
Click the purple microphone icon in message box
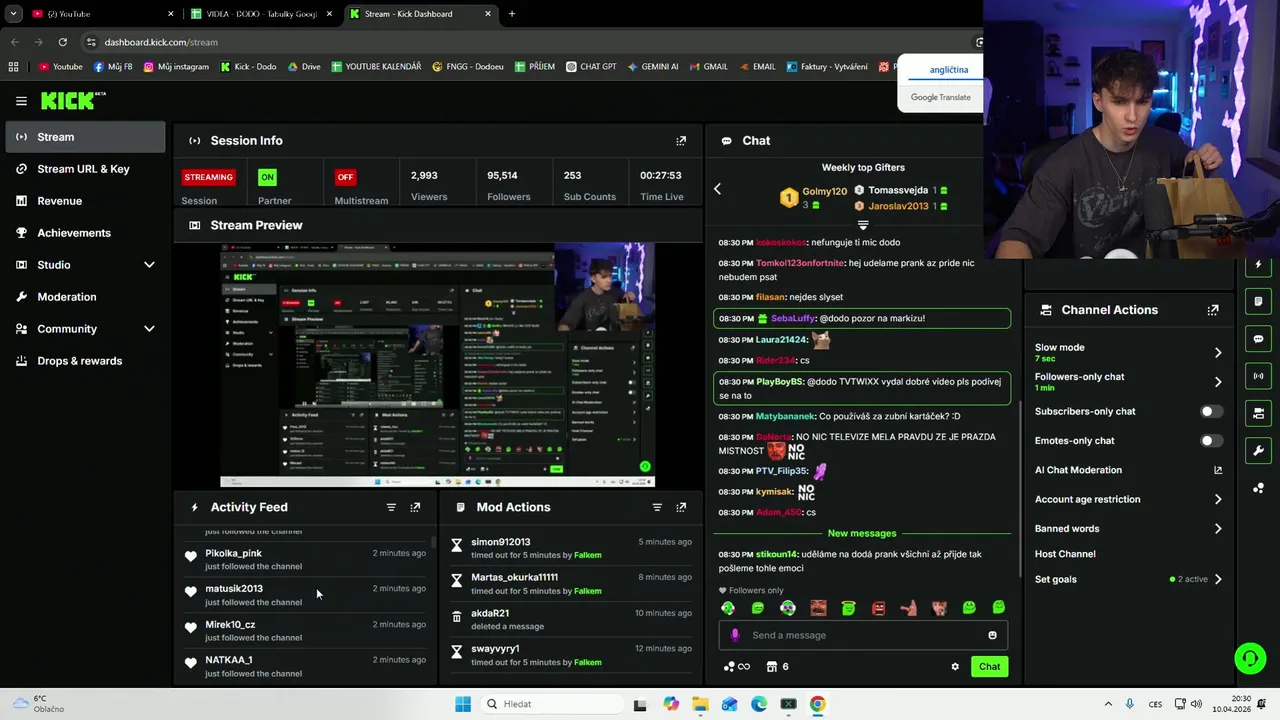tap(735, 635)
